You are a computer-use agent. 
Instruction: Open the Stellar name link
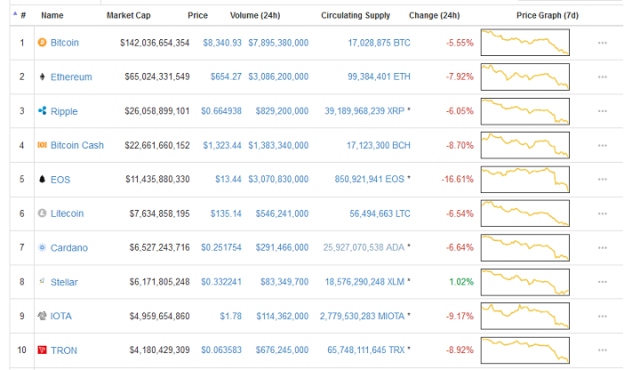[64, 282]
